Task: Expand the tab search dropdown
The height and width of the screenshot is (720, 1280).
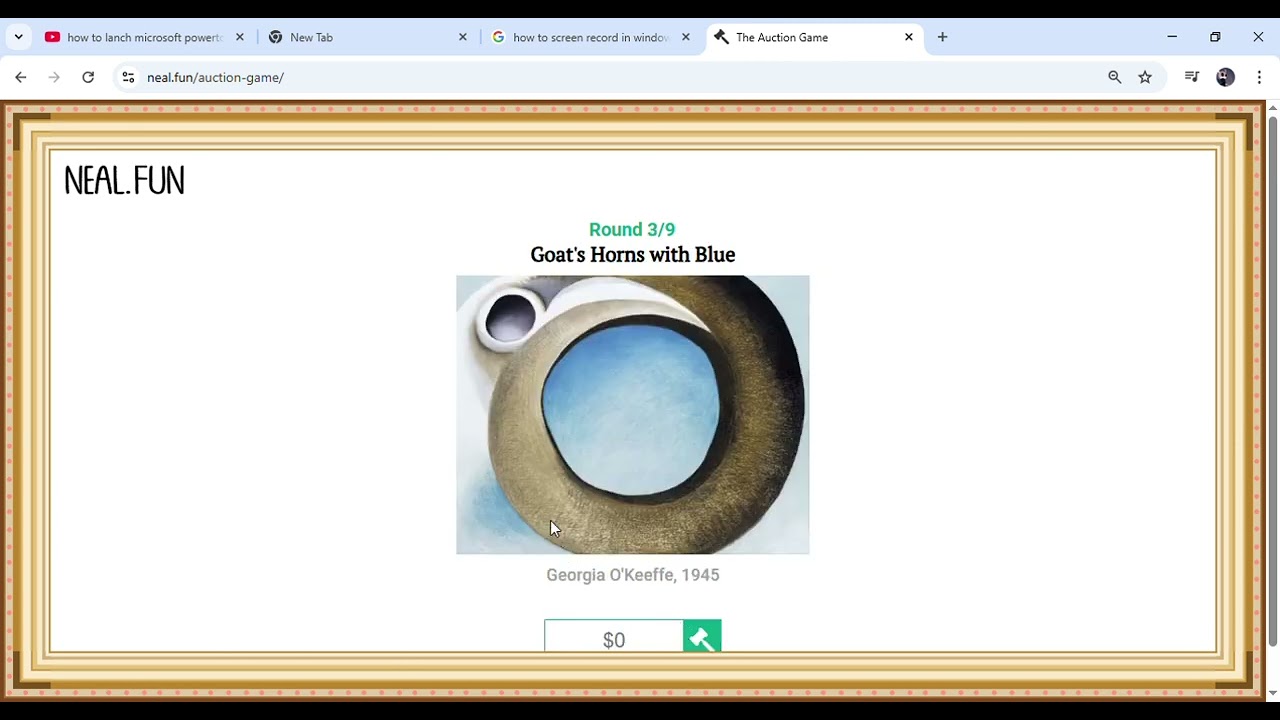Action: [18, 37]
